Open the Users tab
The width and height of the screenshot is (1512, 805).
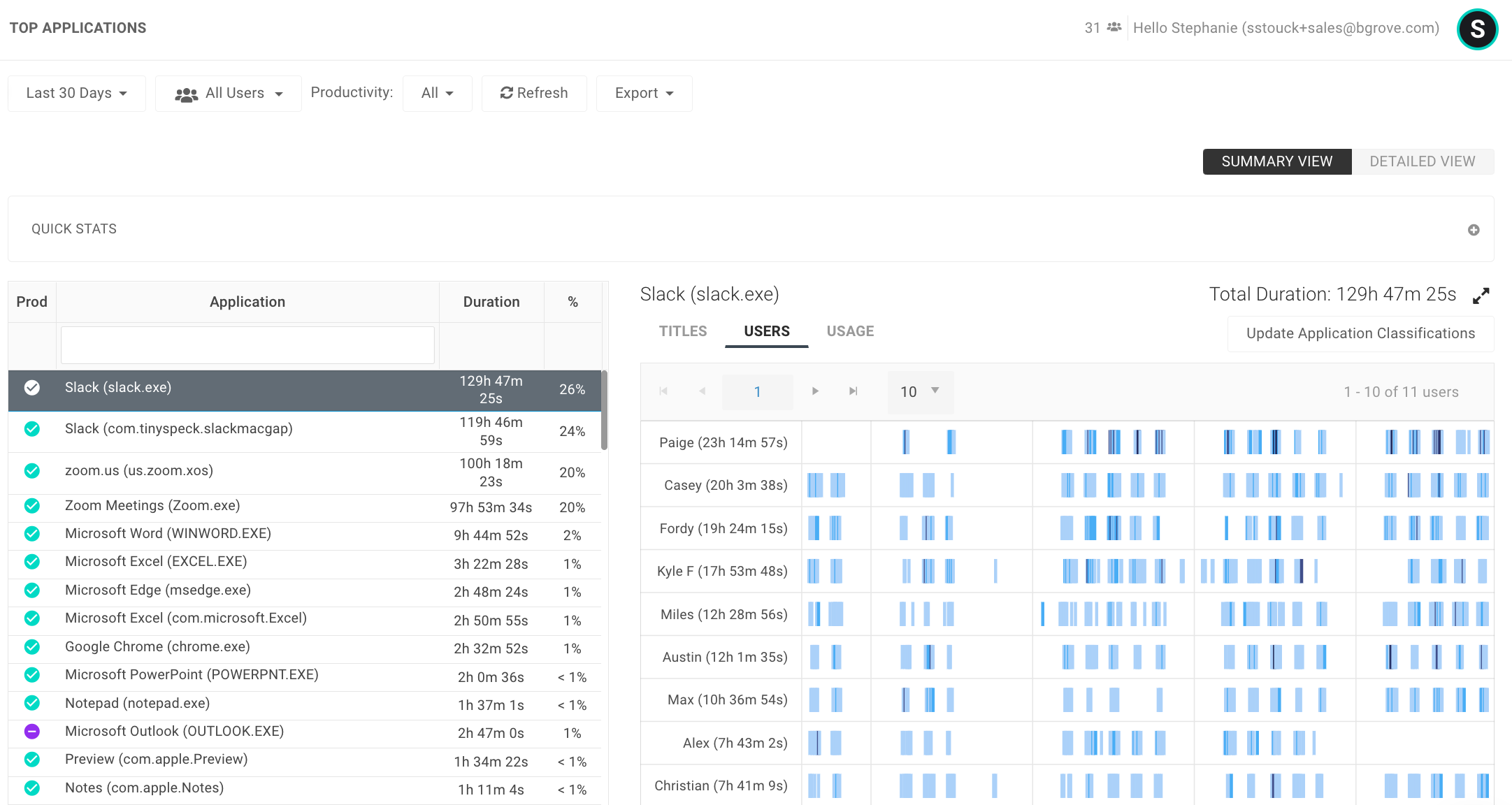tap(767, 331)
